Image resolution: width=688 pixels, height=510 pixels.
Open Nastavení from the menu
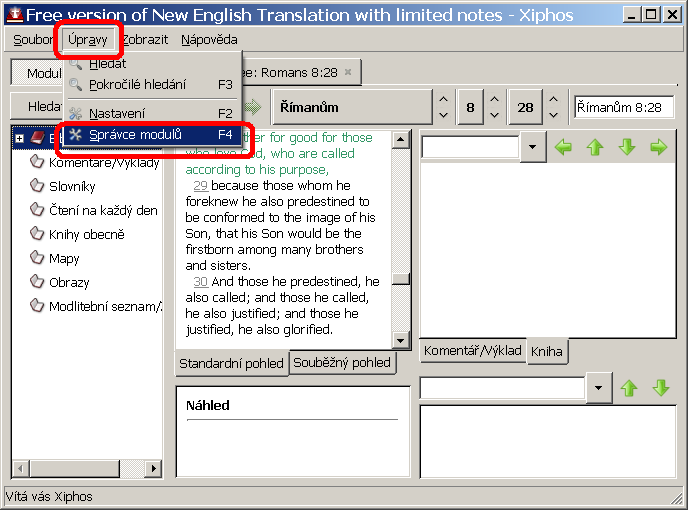[116, 113]
